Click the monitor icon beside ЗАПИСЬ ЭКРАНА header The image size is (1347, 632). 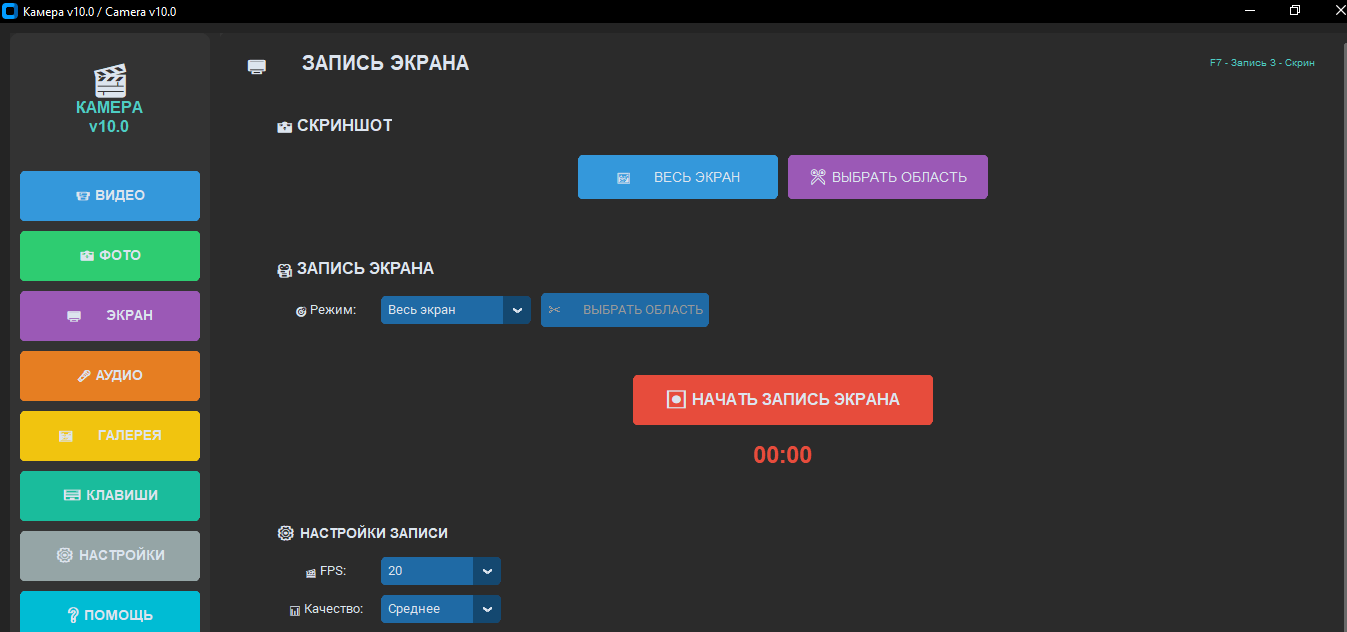257,66
